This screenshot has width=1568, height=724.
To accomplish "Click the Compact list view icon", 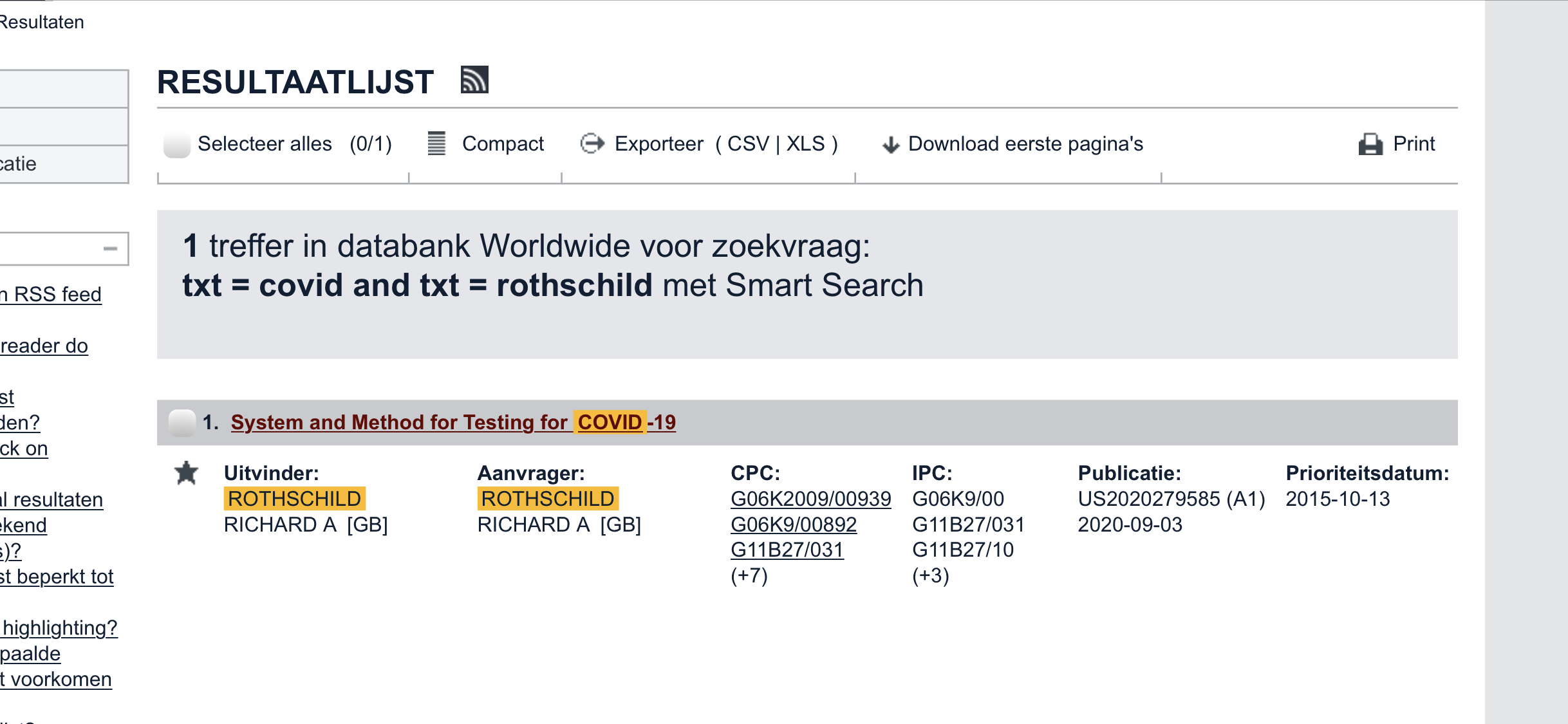I will tap(436, 144).
